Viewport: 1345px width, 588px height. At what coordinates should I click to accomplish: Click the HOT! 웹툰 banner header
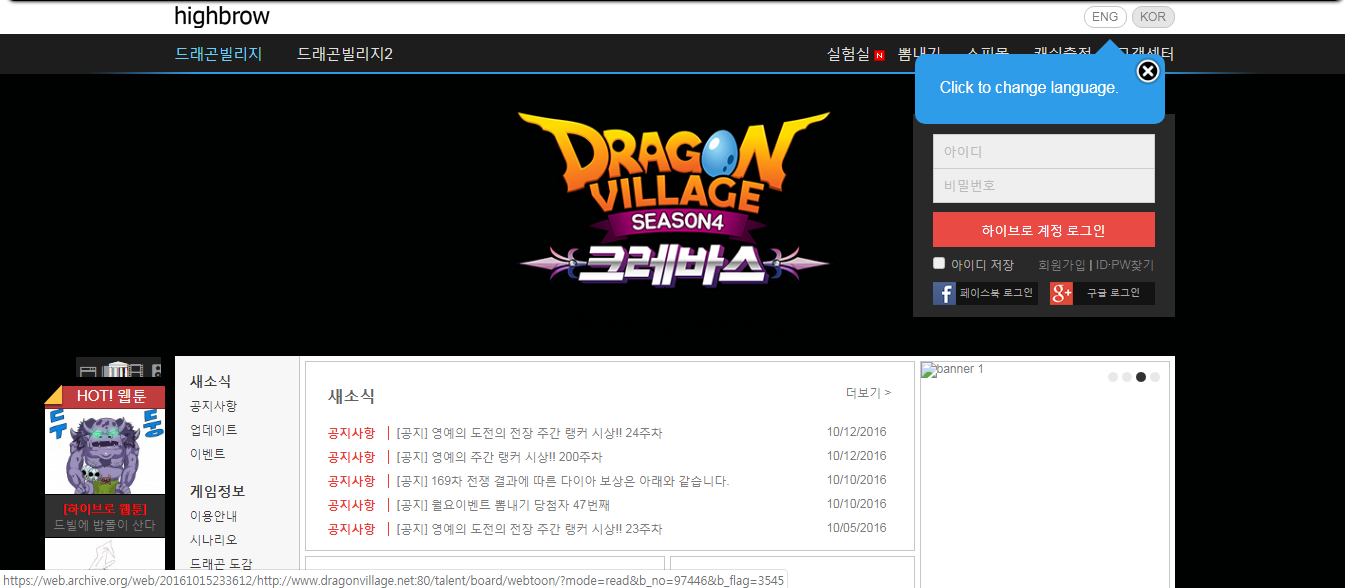[104, 396]
